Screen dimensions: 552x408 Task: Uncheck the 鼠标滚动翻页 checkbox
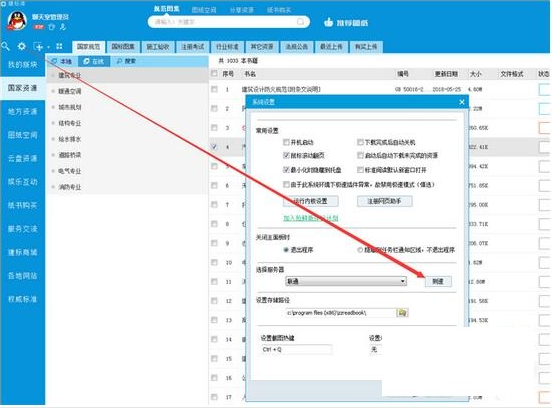[286, 155]
